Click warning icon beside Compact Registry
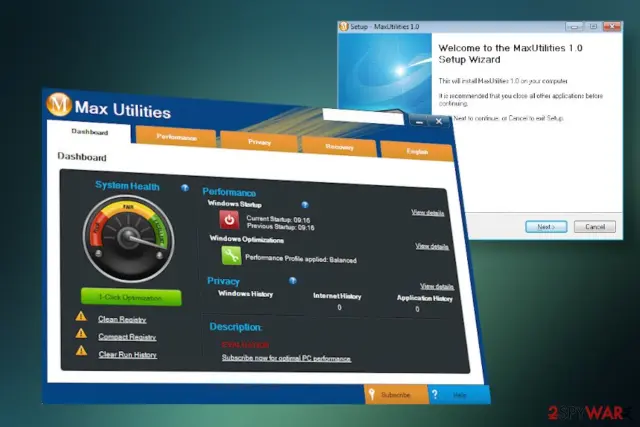The image size is (640, 427). pyautogui.click(x=81, y=334)
